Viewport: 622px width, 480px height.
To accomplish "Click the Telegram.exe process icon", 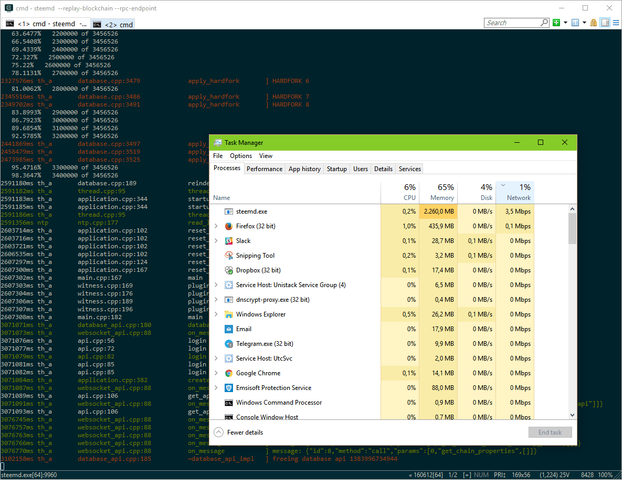I will (x=229, y=343).
